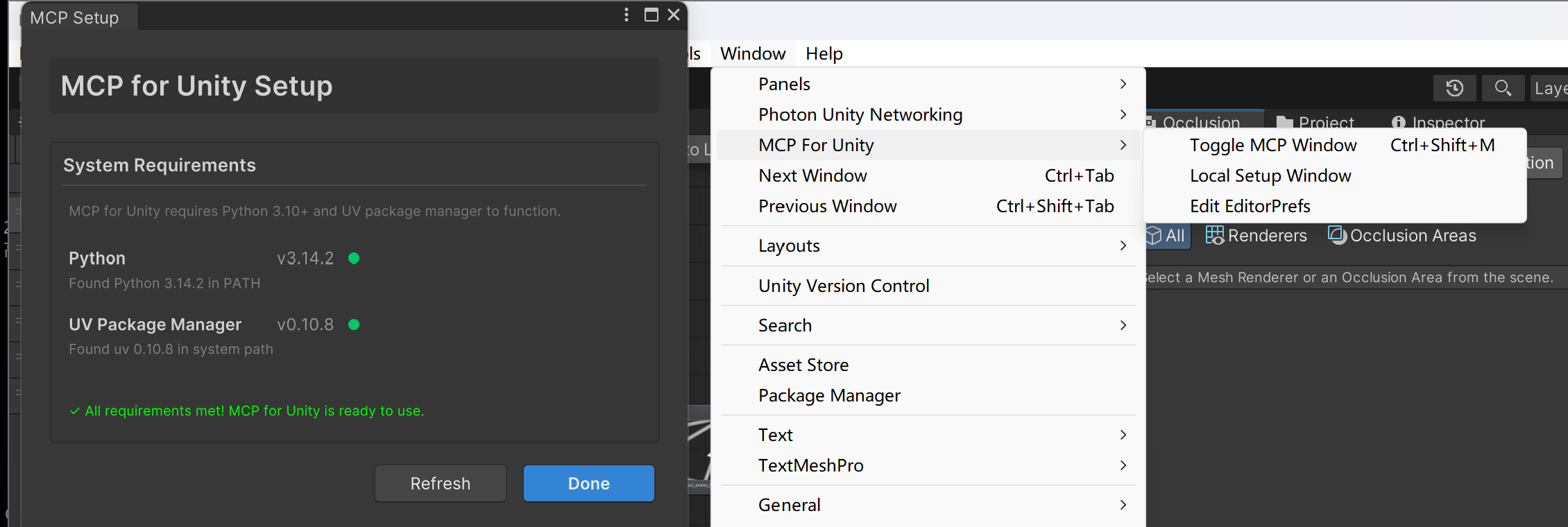Screen dimensions: 1568x527
Task: Open the Layers dropdown in toolbar
Action: pos(1549,88)
